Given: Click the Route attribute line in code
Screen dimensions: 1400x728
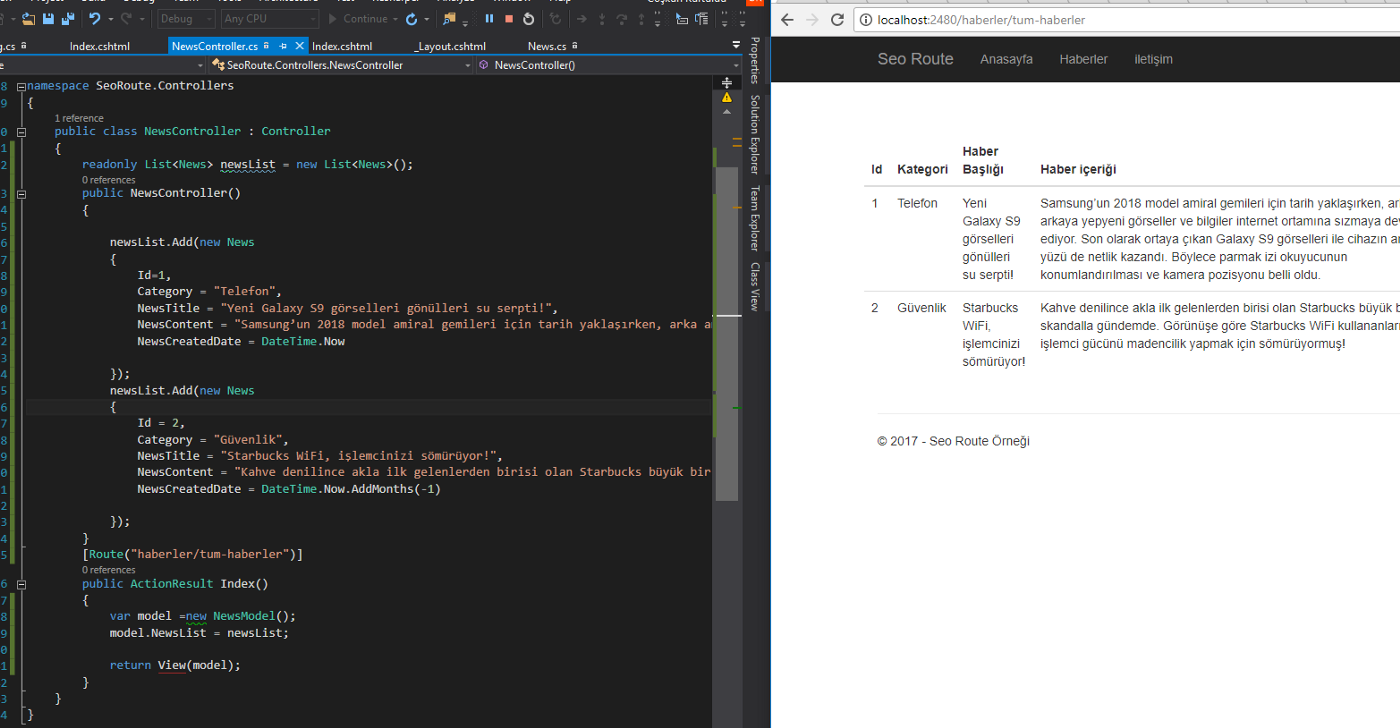Looking at the screenshot, I should click(192, 554).
